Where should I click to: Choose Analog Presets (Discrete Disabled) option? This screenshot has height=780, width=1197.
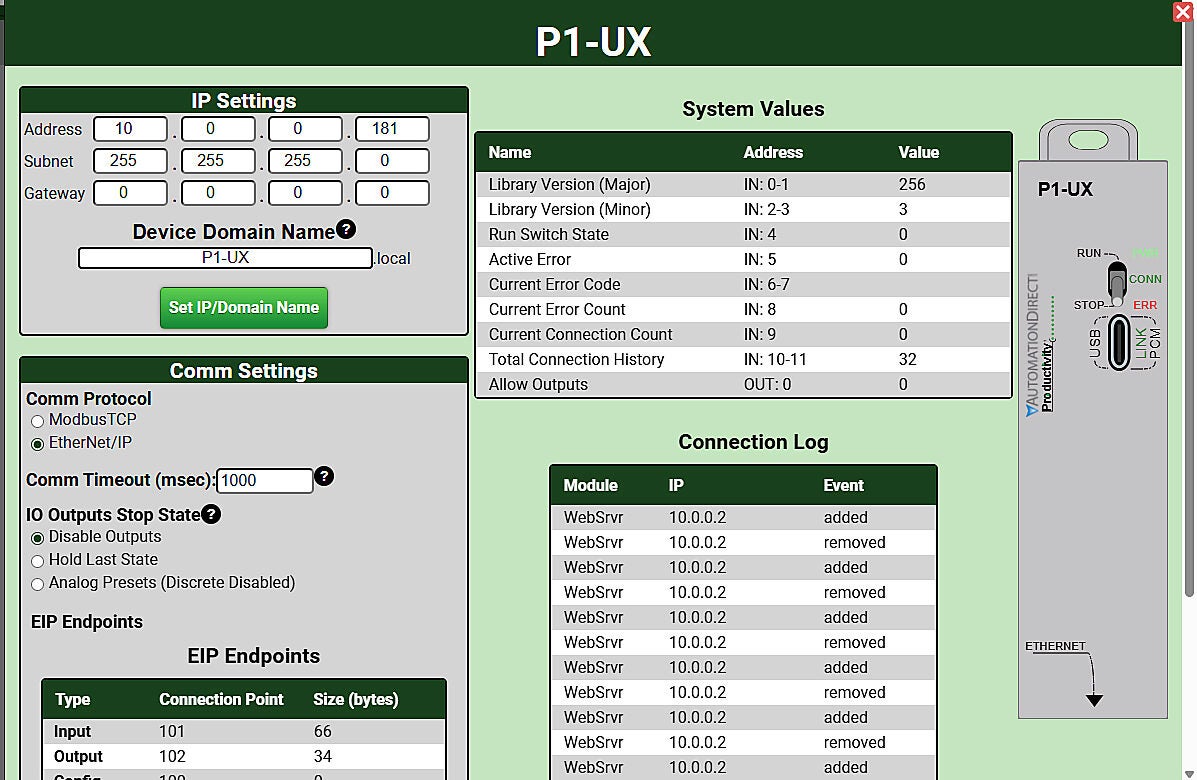37,584
